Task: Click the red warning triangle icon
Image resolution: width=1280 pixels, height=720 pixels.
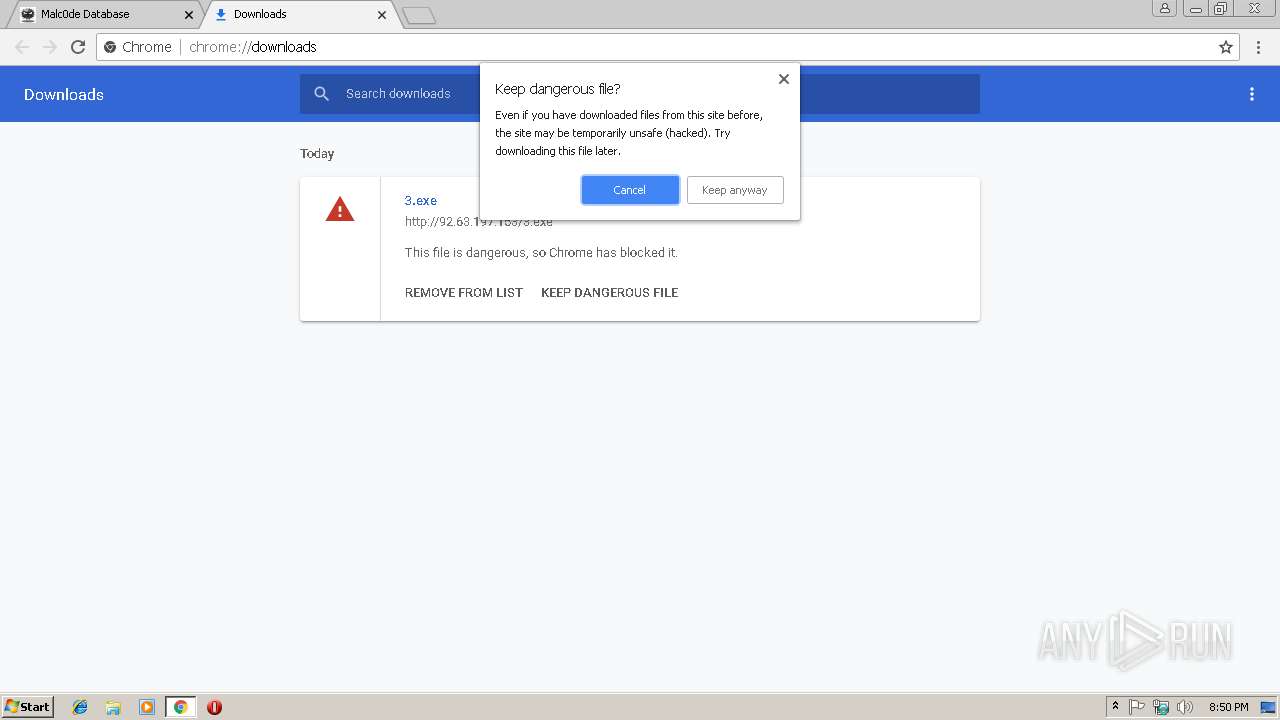Action: (340, 209)
